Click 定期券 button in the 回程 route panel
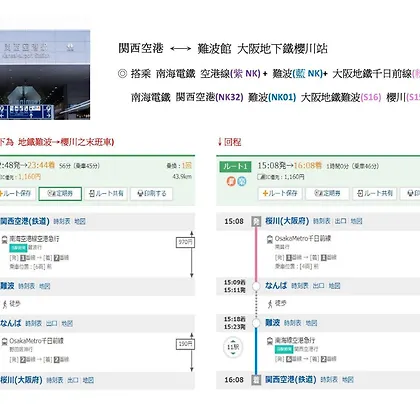The width and height of the screenshot is (420, 420). point(327,193)
